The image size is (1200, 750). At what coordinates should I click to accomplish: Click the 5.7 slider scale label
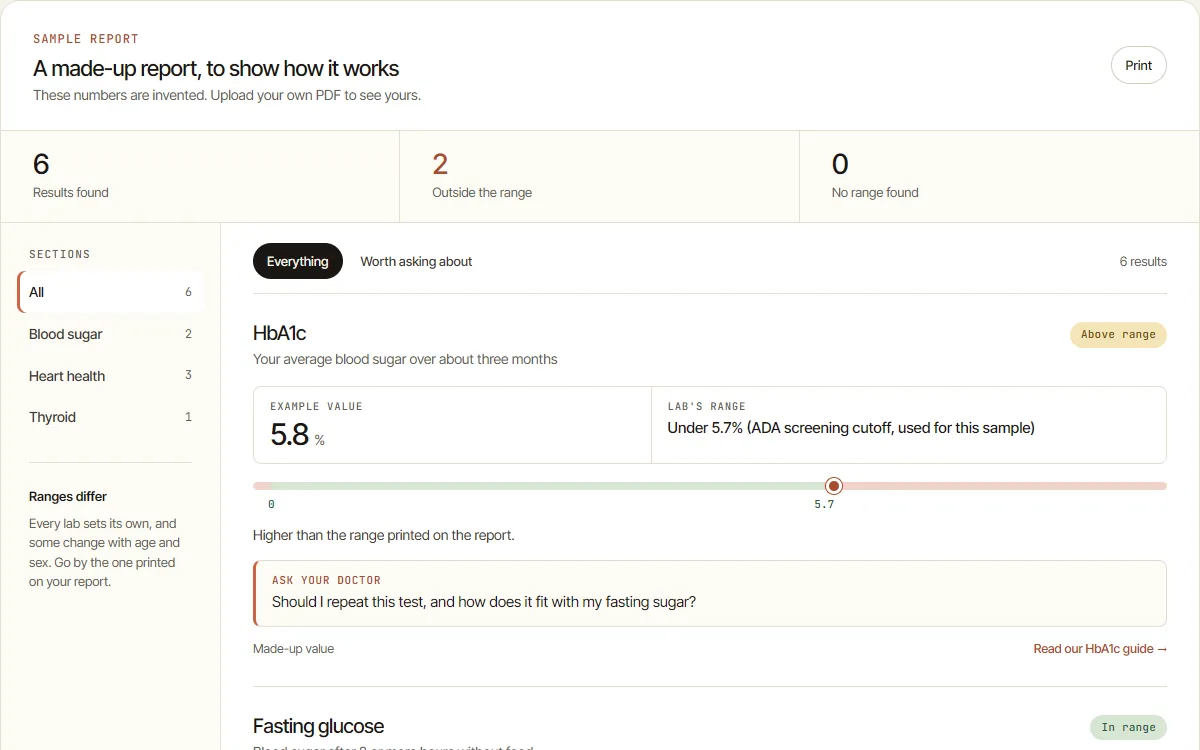pyautogui.click(x=824, y=505)
